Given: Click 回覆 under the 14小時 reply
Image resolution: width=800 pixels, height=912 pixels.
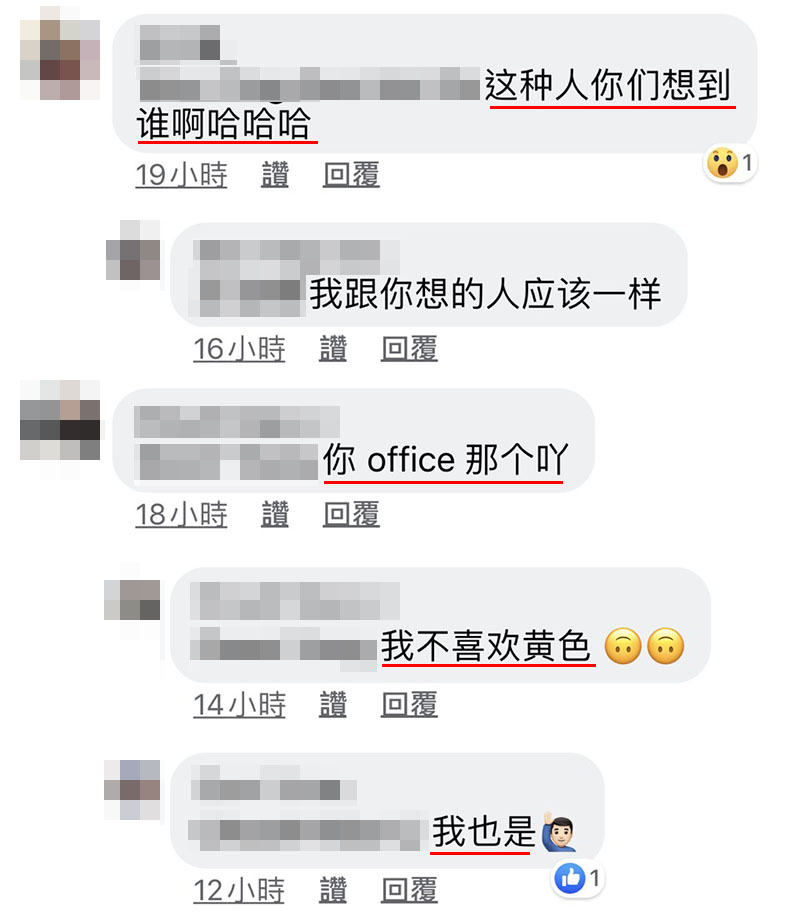Looking at the screenshot, I should (x=409, y=704).
